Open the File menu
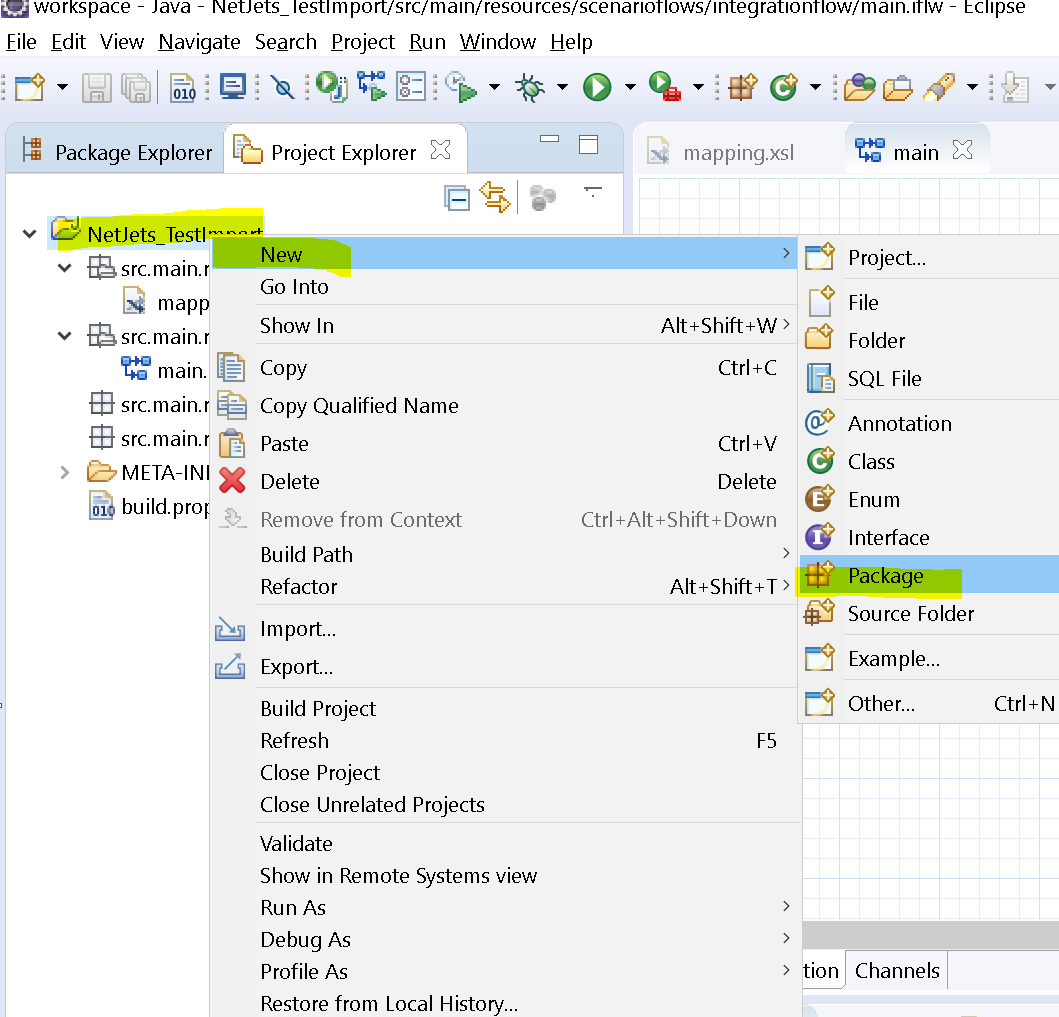 click(x=21, y=42)
